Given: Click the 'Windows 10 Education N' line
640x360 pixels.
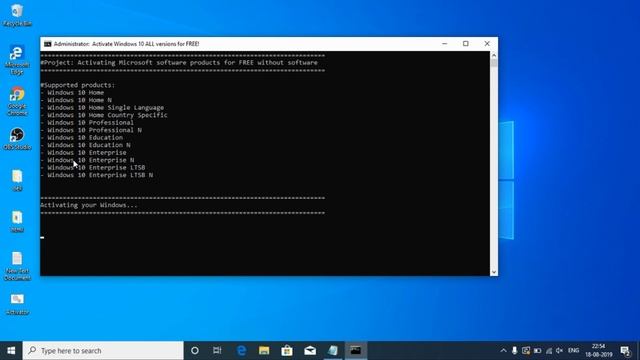Looking at the screenshot, I should [x=85, y=145].
